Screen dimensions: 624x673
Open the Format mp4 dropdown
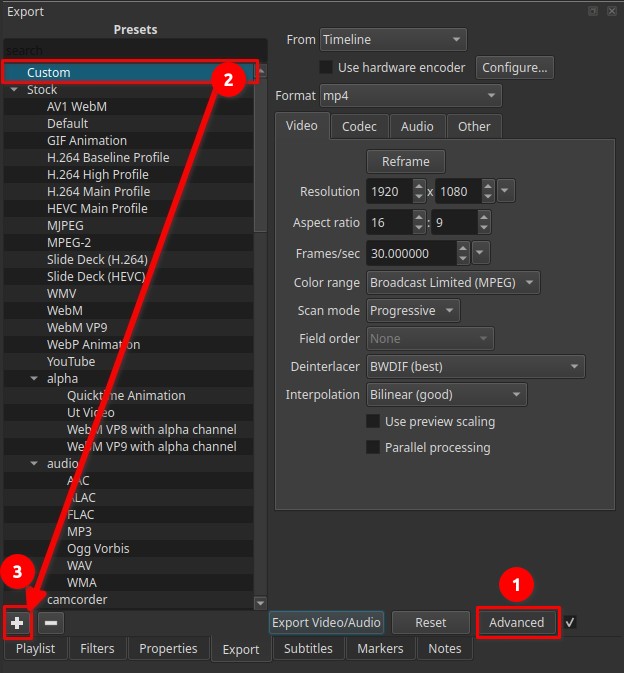pos(410,96)
